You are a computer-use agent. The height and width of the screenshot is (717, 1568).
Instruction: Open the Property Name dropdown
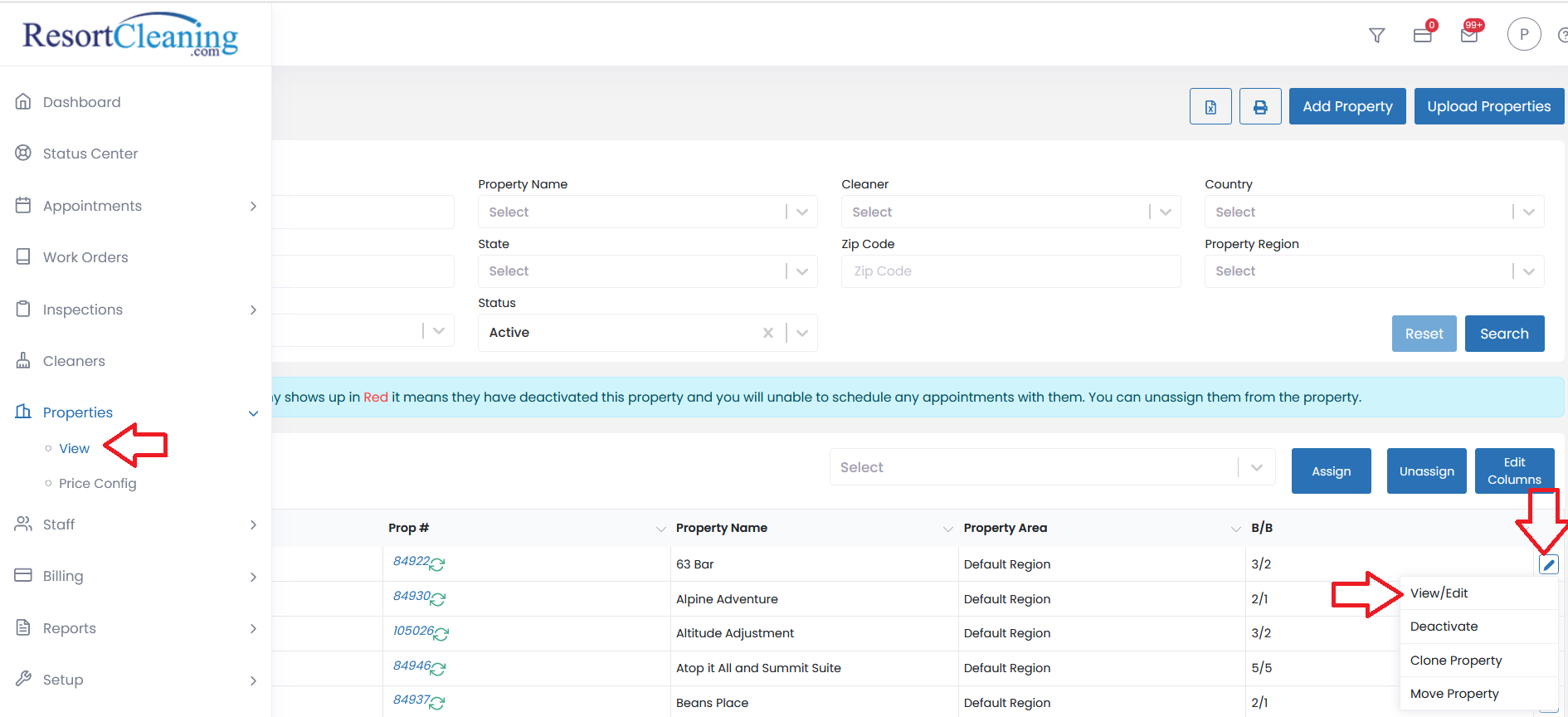click(647, 212)
